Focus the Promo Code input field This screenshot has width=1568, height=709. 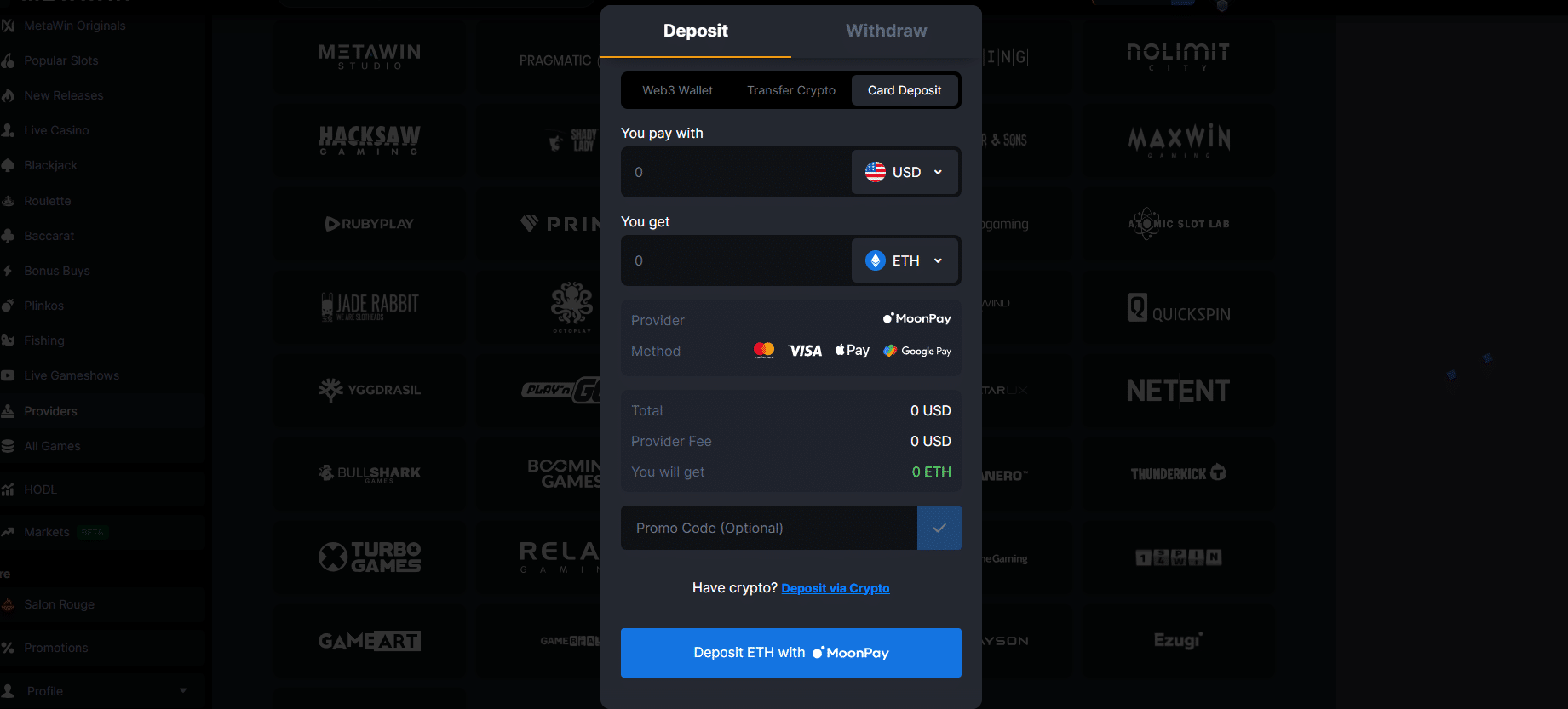pyautogui.click(x=768, y=528)
